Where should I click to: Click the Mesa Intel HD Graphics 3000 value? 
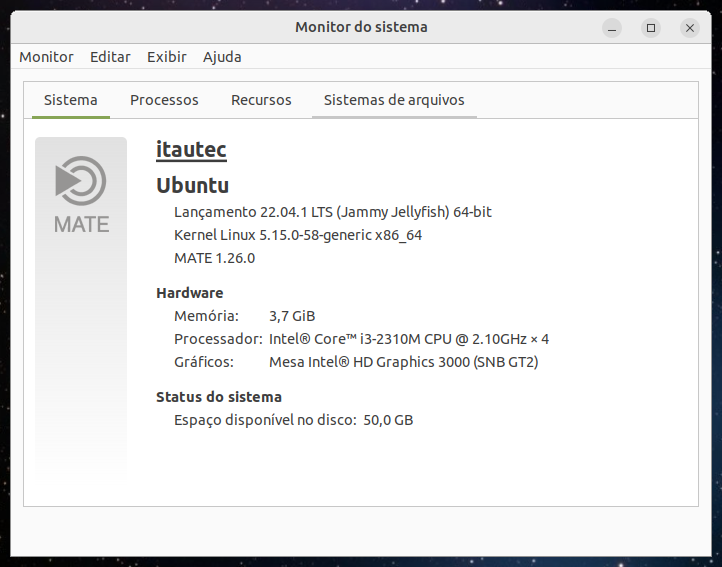pyautogui.click(x=403, y=362)
